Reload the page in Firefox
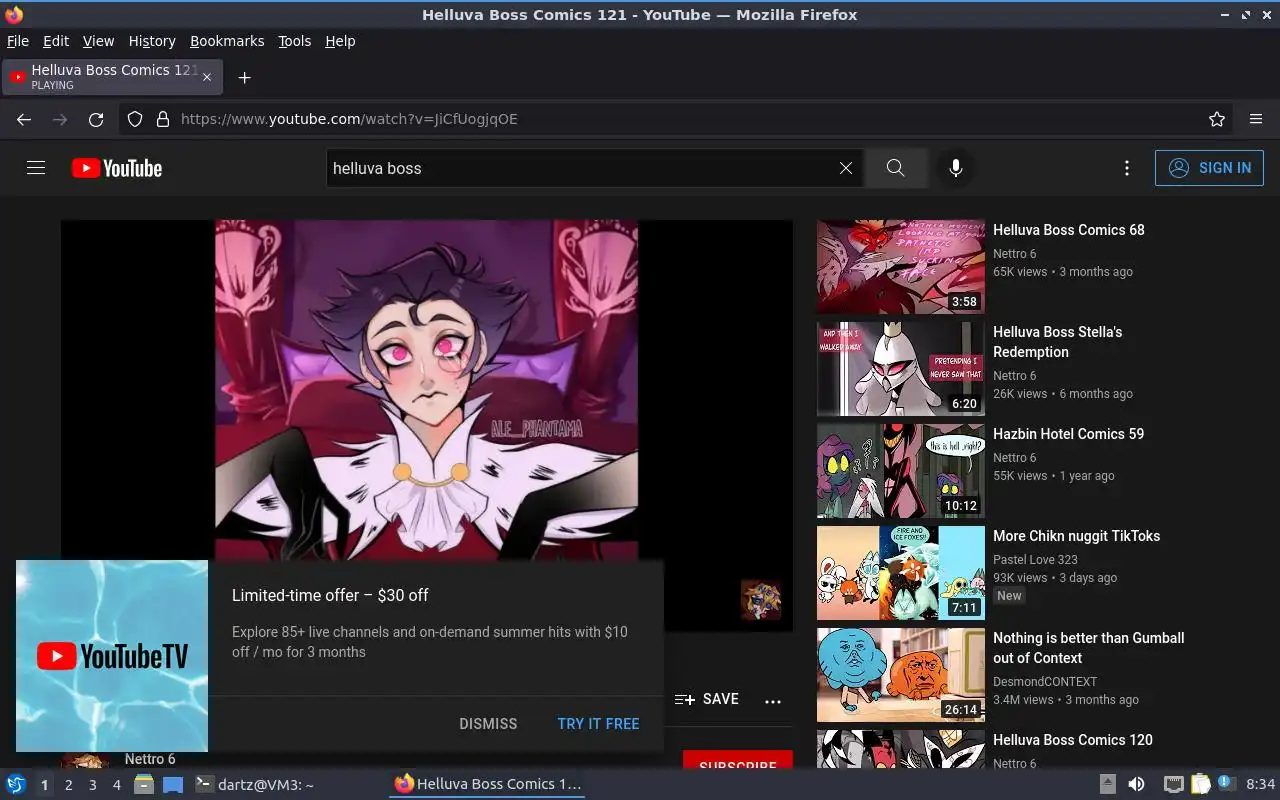Screen dimensions: 1280x800 [96, 119]
